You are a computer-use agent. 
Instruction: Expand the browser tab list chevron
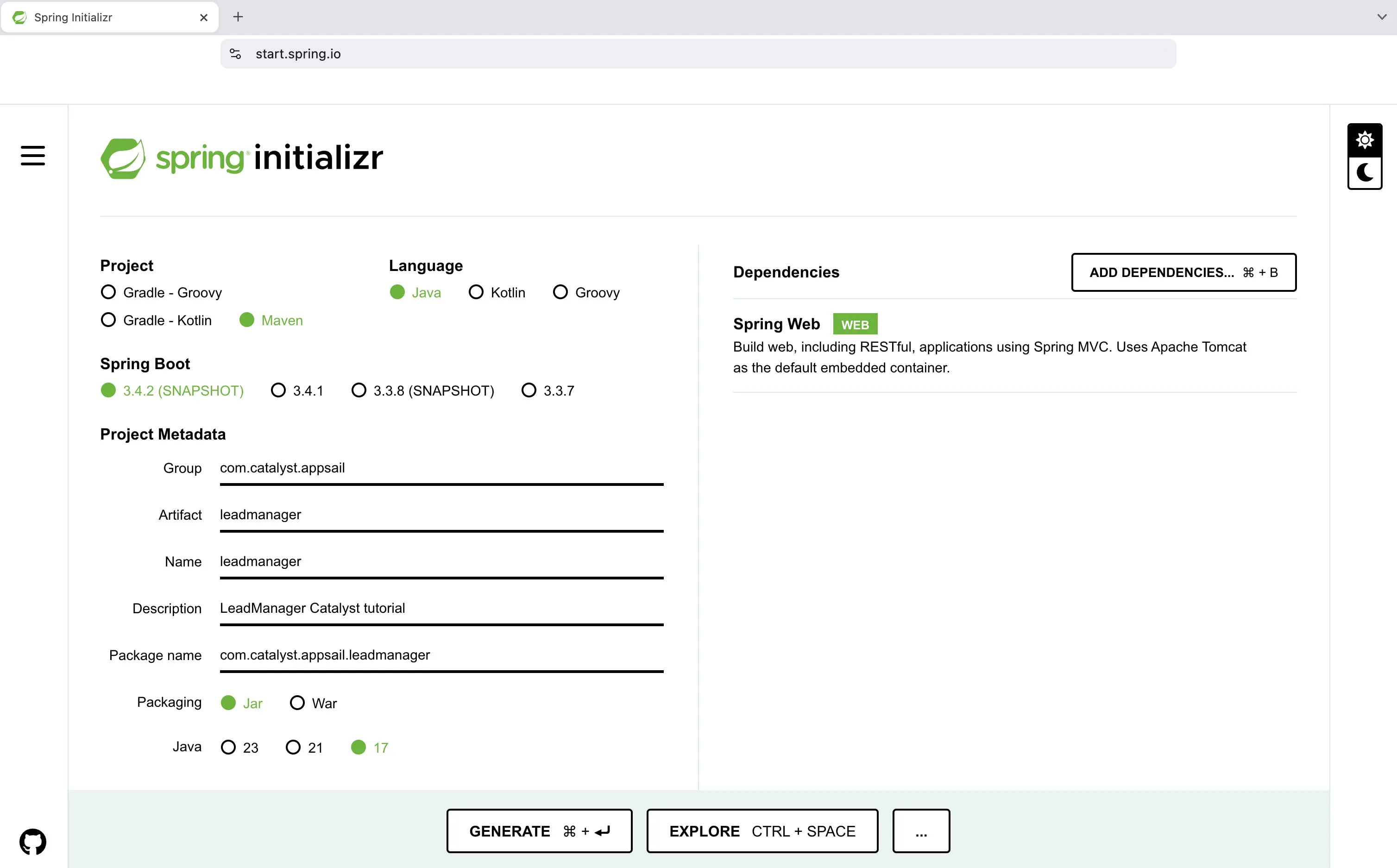[1382, 17]
